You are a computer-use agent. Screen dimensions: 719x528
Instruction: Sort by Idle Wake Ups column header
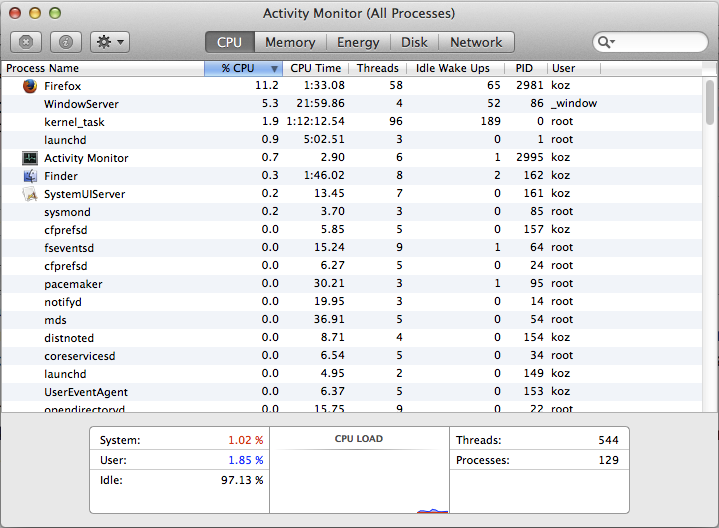(x=453, y=68)
